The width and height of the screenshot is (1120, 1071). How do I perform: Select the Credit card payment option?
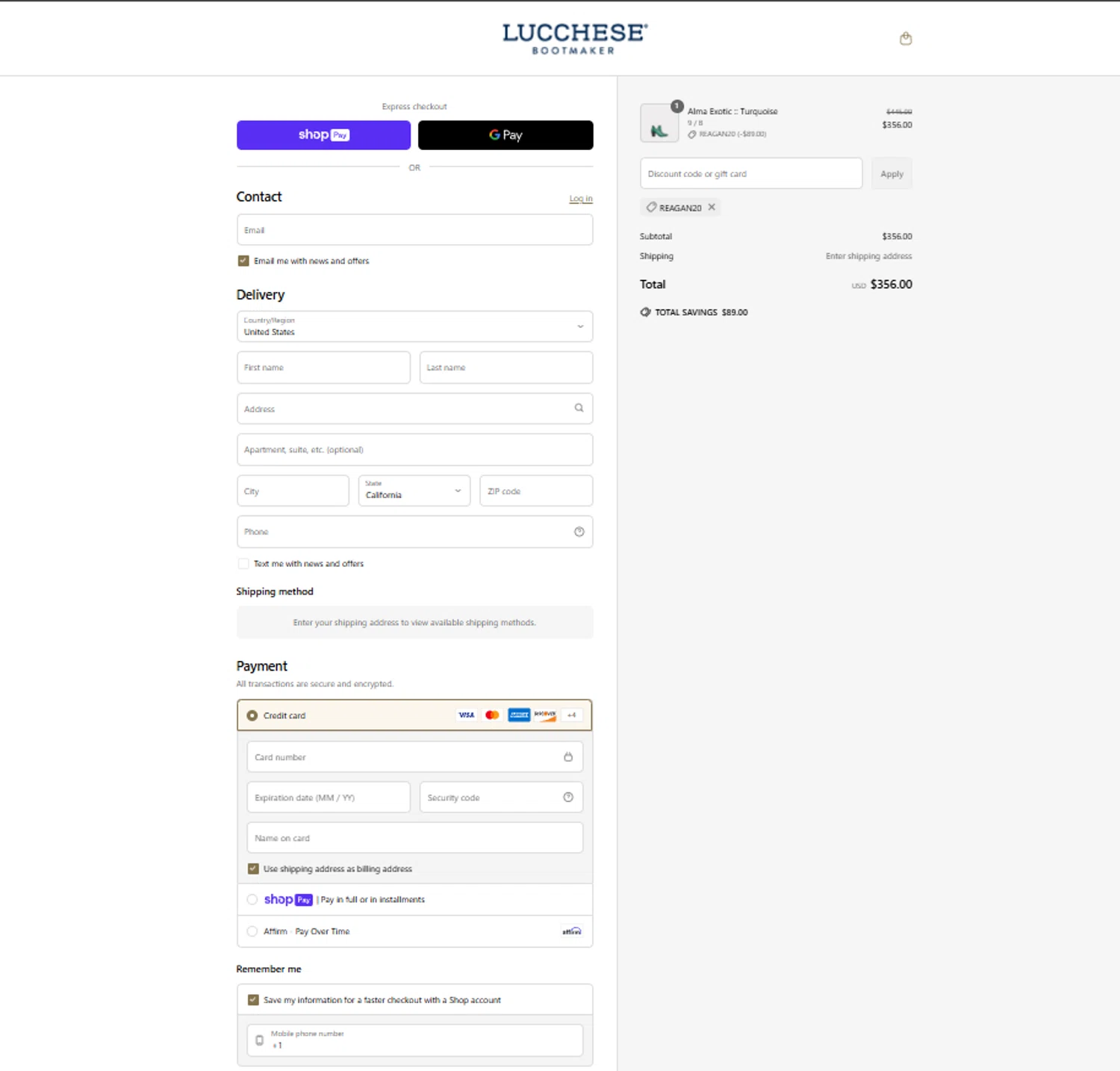[x=252, y=715]
